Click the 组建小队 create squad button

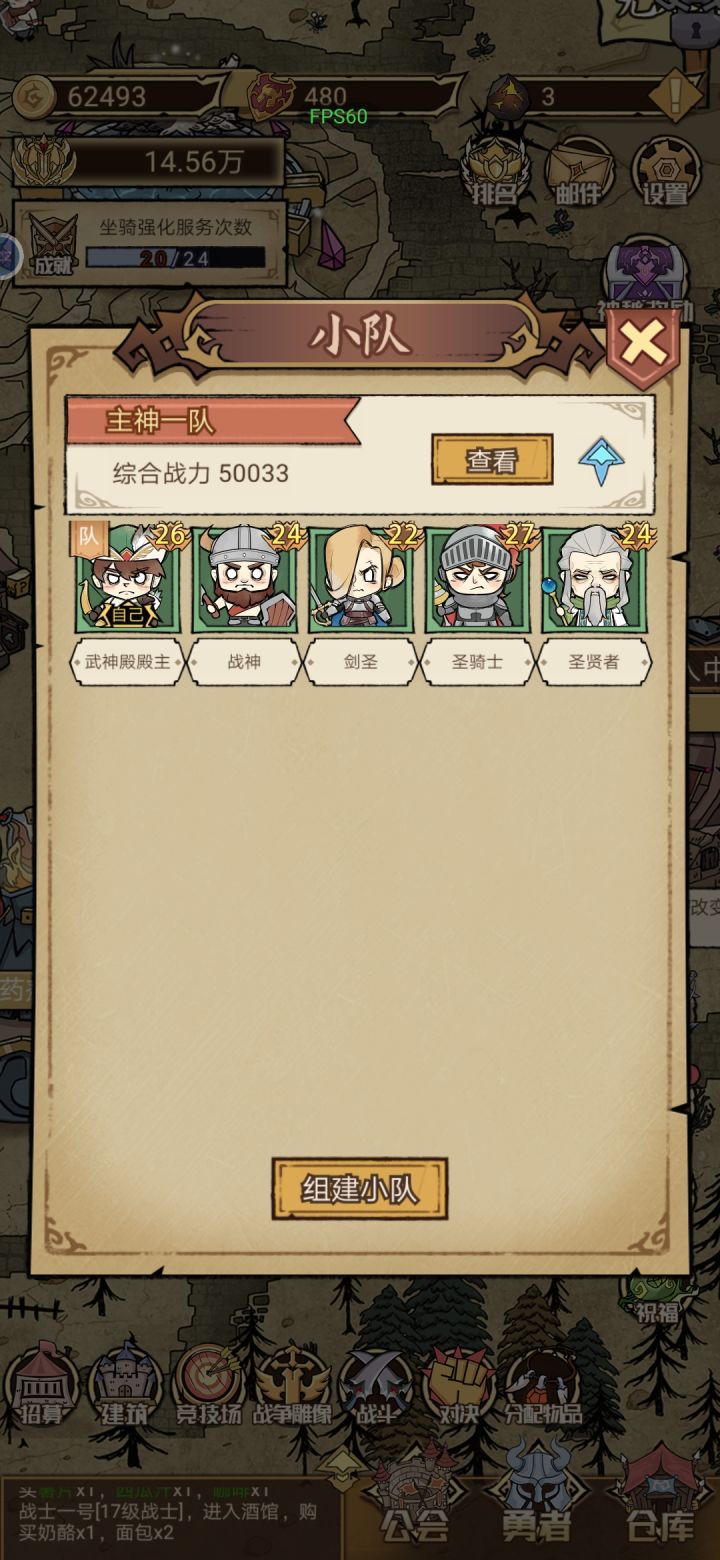coord(360,1189)
